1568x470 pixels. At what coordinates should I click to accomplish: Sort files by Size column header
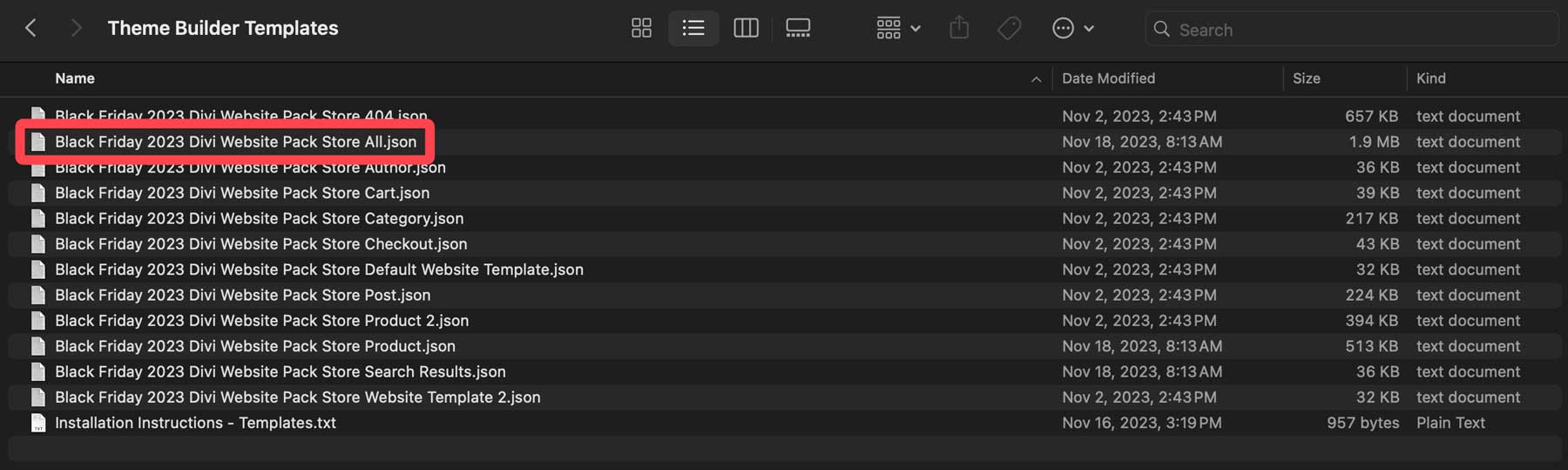1306,78
